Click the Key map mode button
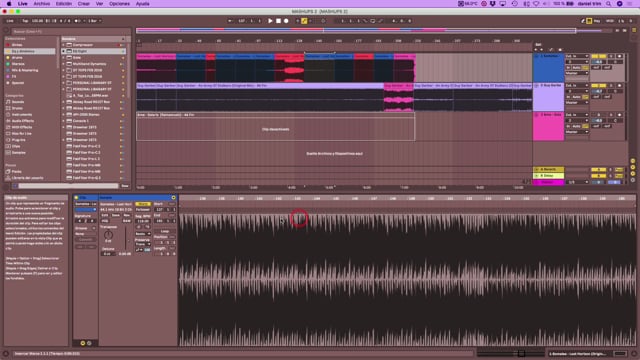Image resolution: width=640 pixels, height=360 pixels. [597, 21]
